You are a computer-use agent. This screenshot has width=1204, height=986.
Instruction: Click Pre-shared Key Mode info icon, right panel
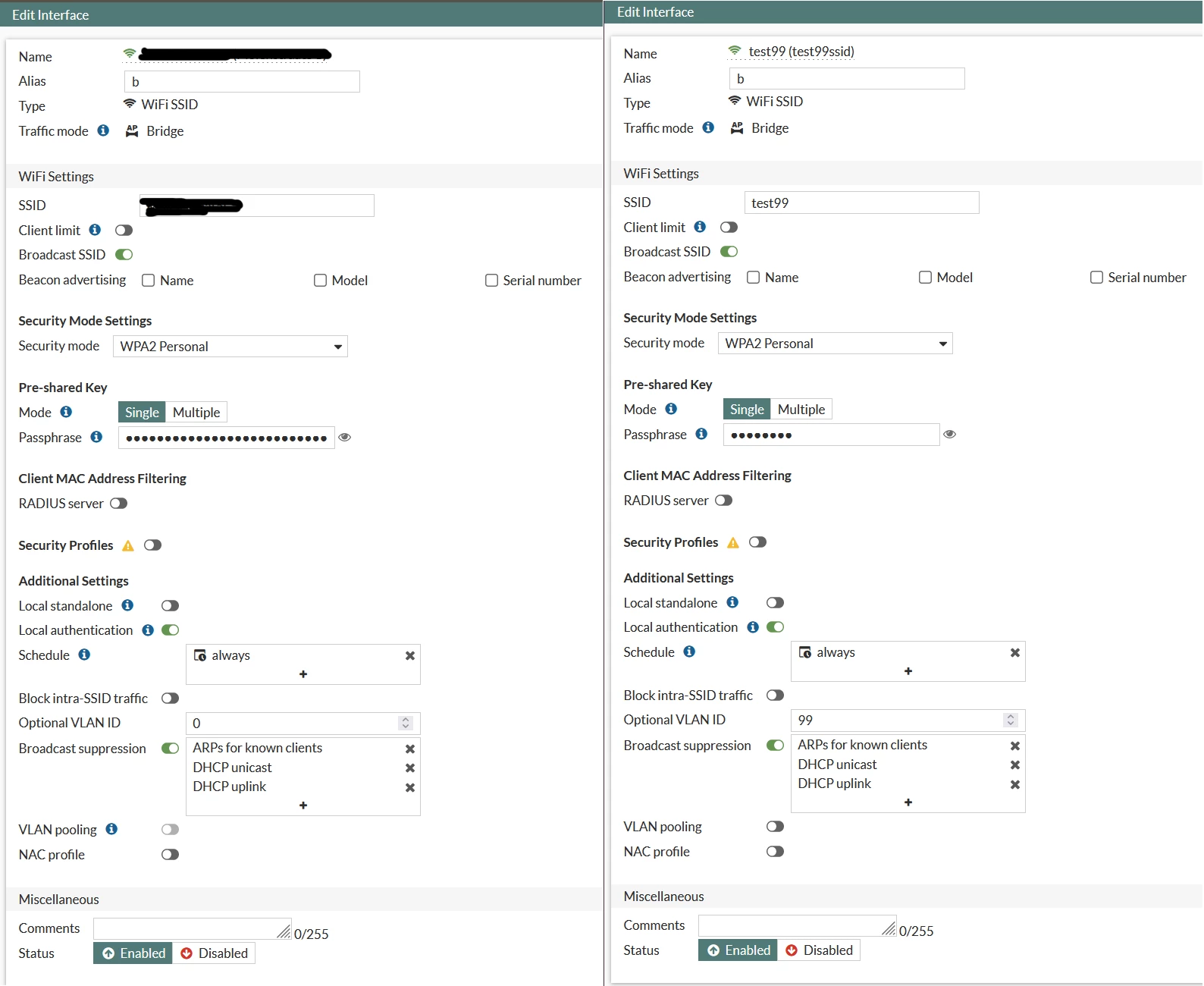click(x=671, y=409)
